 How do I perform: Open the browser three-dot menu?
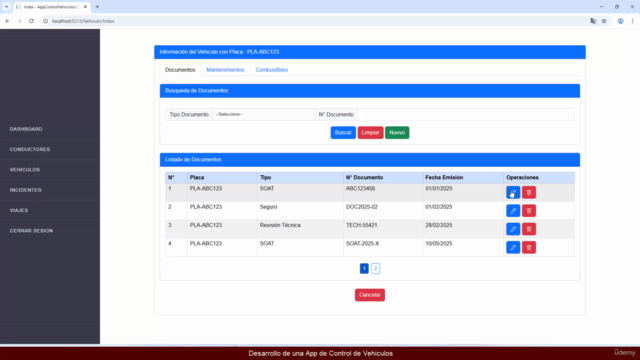(x=632, y=21)
